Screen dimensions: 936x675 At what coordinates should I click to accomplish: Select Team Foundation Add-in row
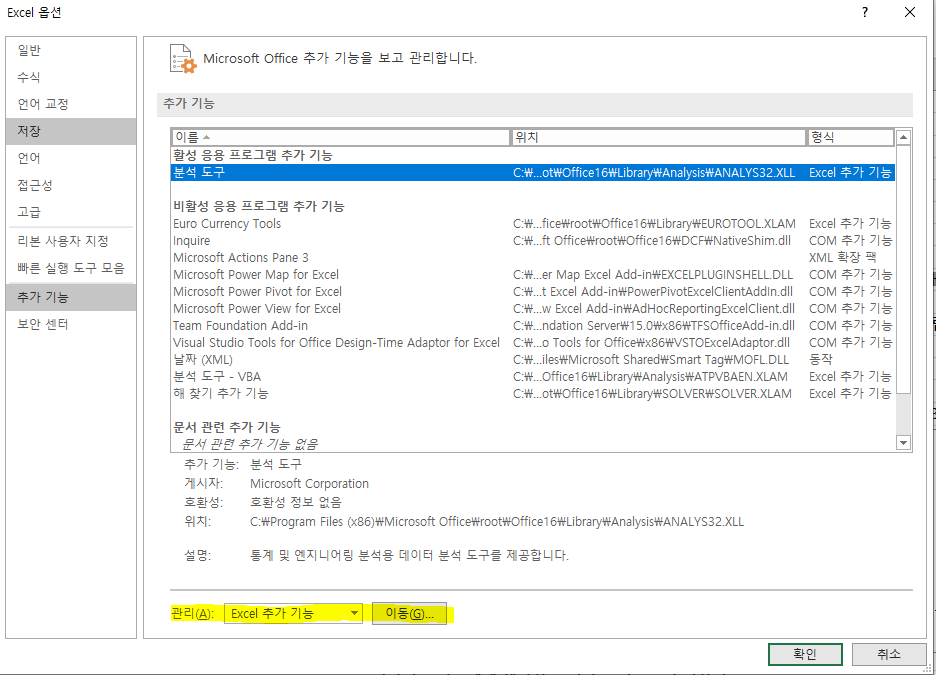click(533, 326)
